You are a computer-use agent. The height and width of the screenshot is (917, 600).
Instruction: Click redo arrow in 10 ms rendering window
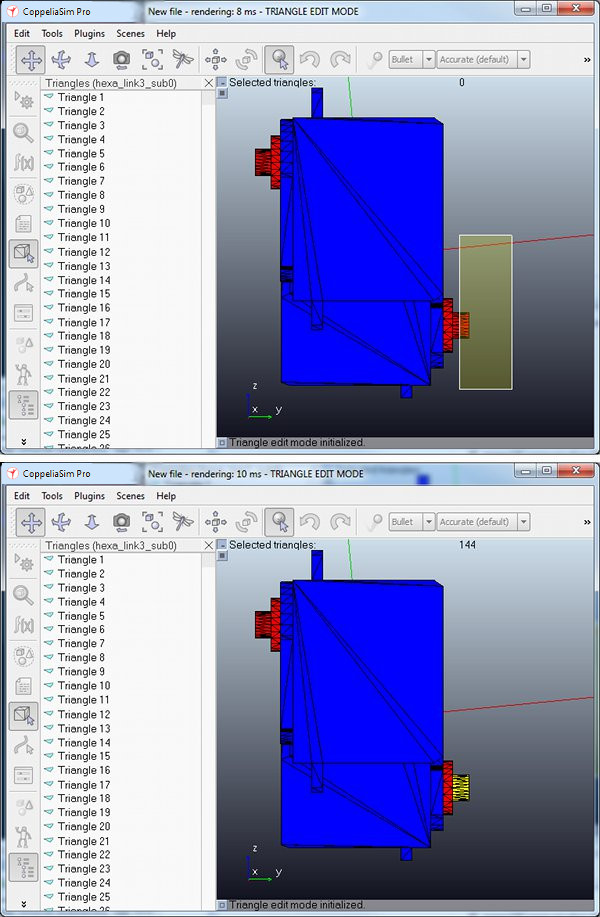pos(340,522)
